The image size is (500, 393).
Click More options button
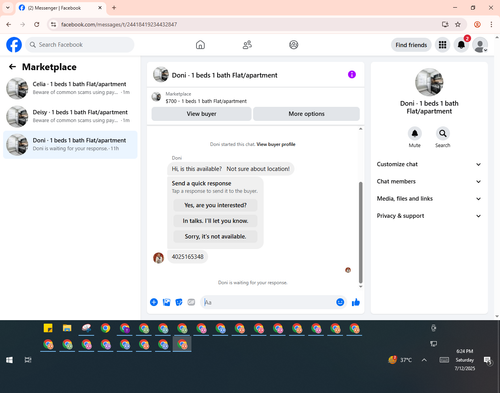pos(306,114)
